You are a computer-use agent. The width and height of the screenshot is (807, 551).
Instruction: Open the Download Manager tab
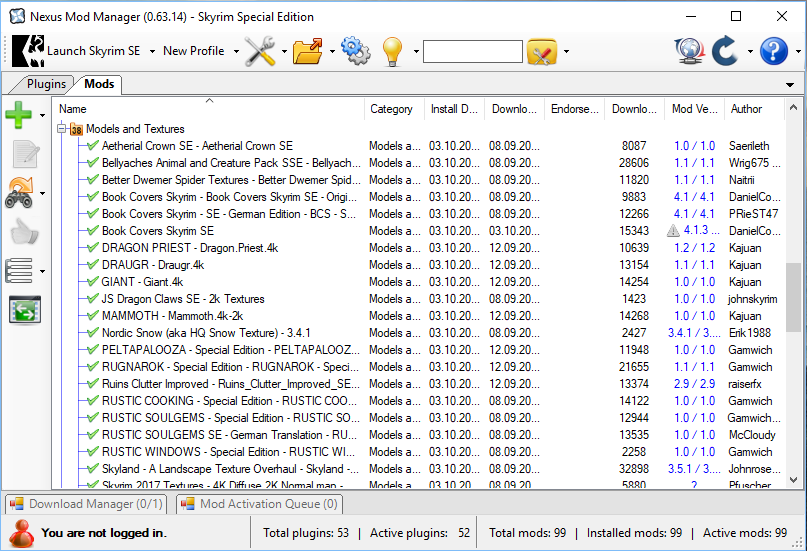pos(86,504)
